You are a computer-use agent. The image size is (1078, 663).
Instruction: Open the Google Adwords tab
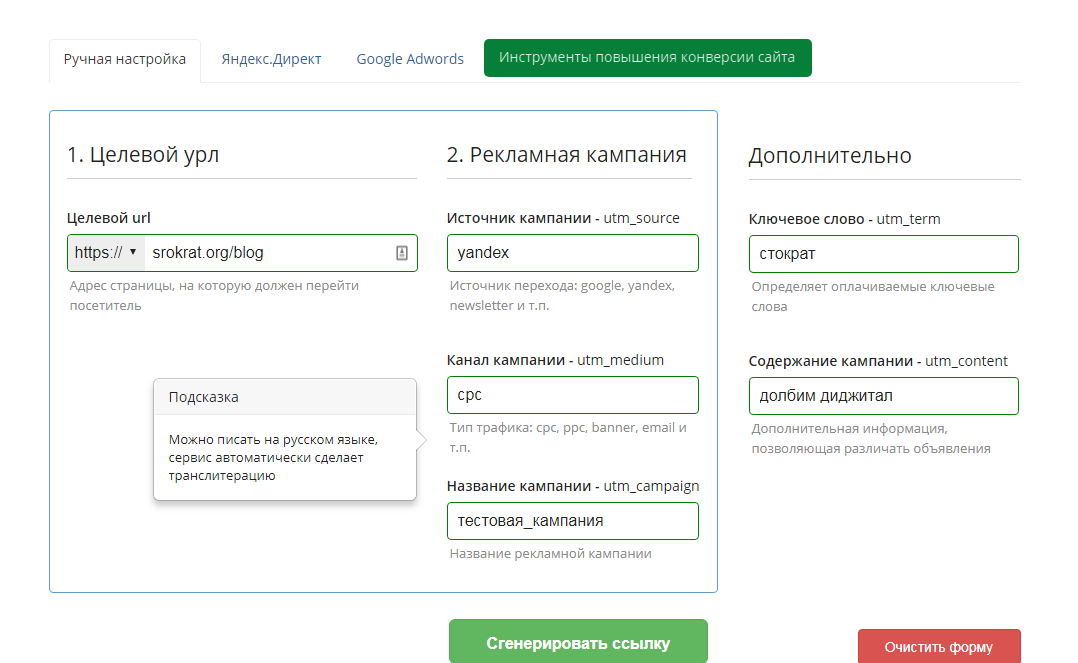point(410,59)
